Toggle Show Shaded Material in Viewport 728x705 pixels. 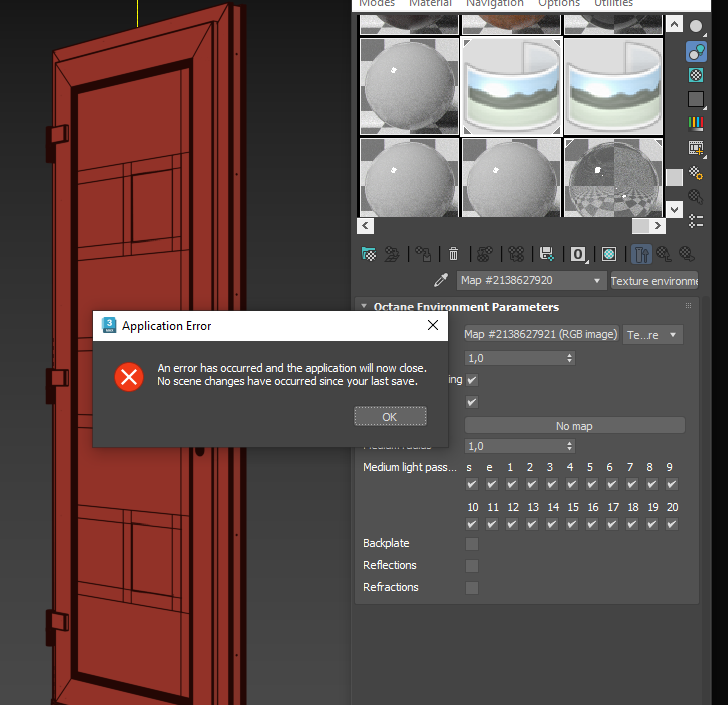[x=609, y=254]
